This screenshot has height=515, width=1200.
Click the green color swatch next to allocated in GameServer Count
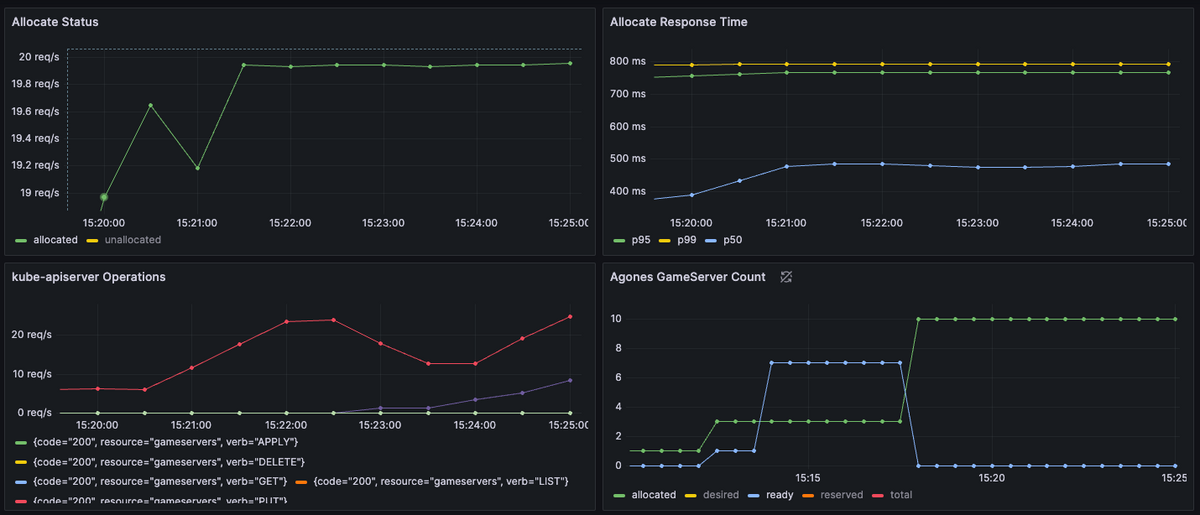coord(619,494)
